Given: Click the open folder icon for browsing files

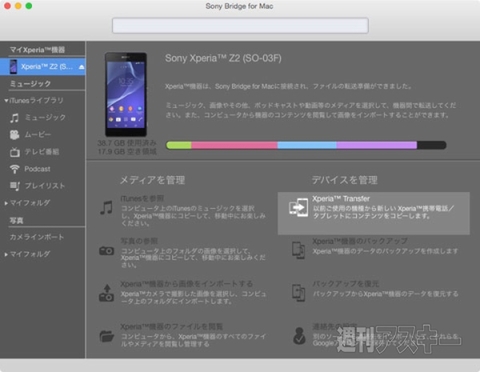Looking at the screenshot, I should pos(107,336).
